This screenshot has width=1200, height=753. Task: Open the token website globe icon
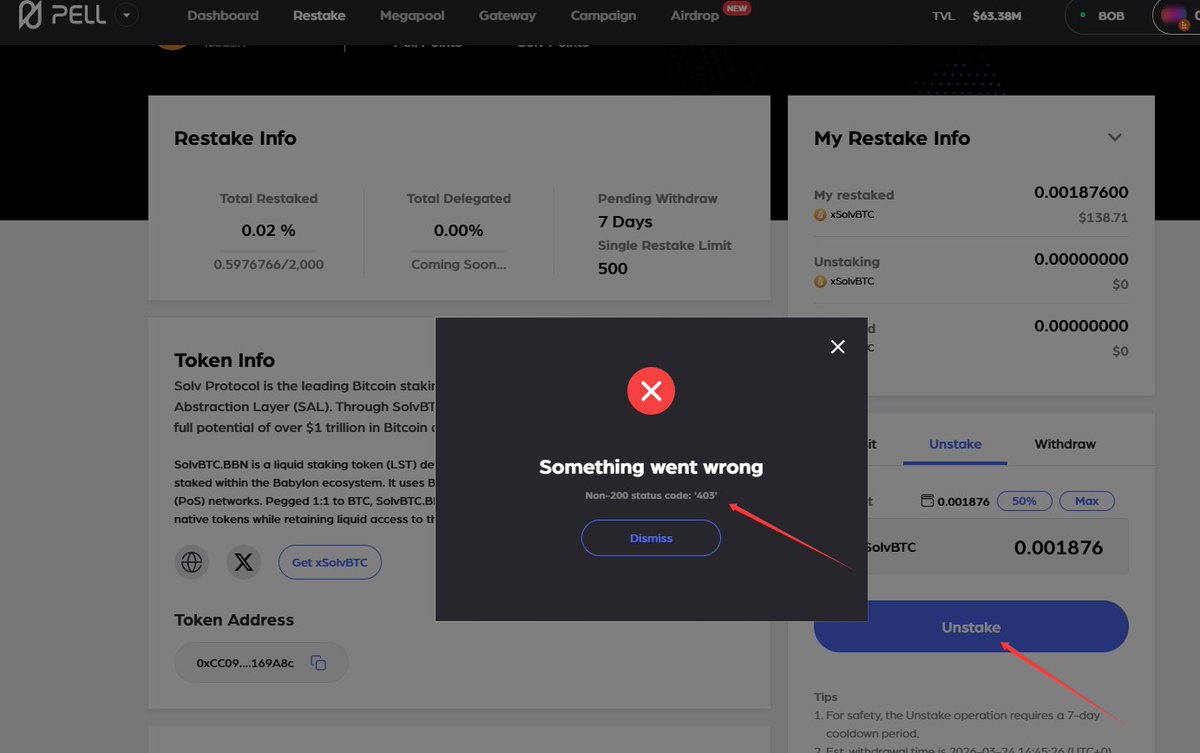(192, 562)
